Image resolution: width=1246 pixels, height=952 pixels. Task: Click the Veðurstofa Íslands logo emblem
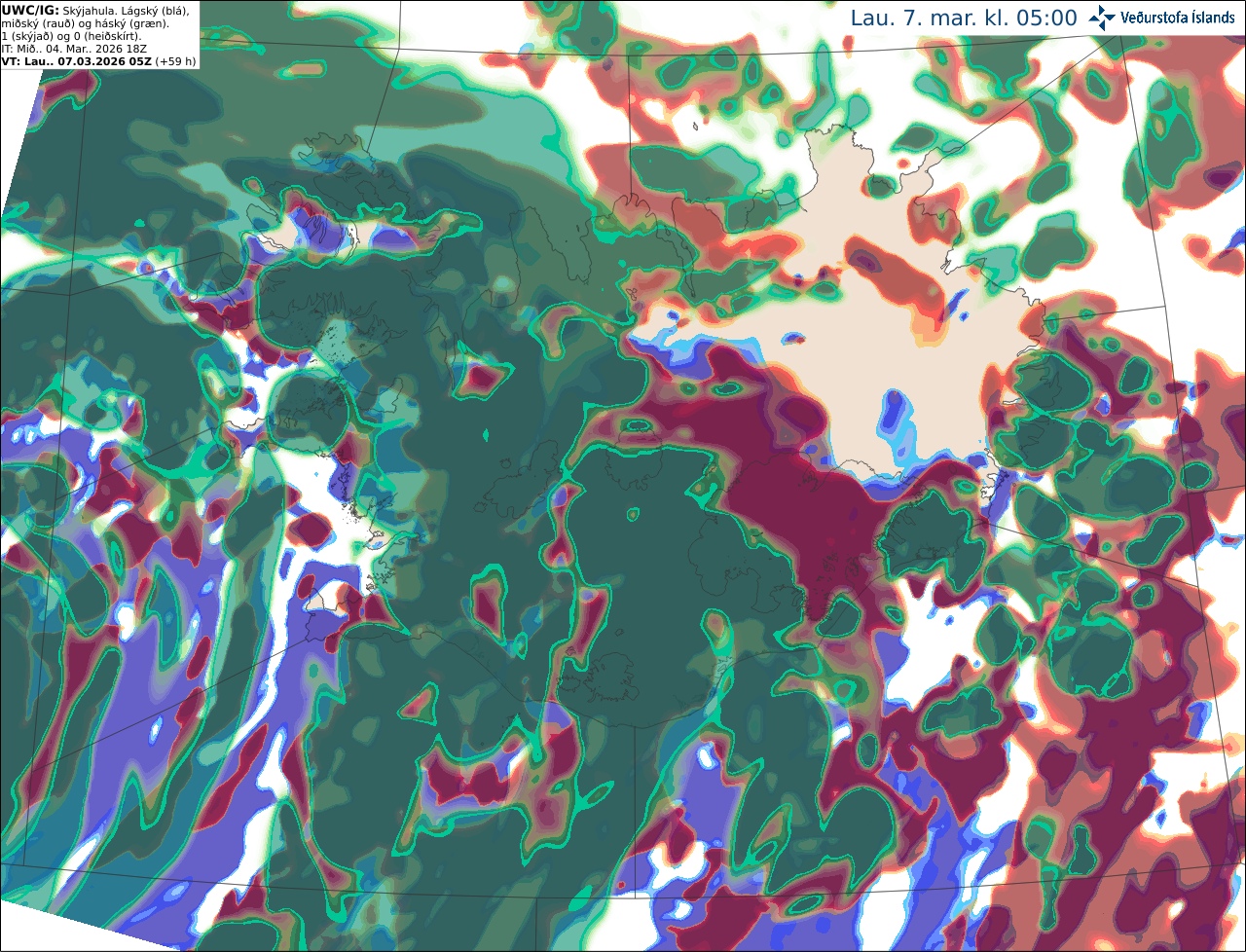(x=1102, y=18)
